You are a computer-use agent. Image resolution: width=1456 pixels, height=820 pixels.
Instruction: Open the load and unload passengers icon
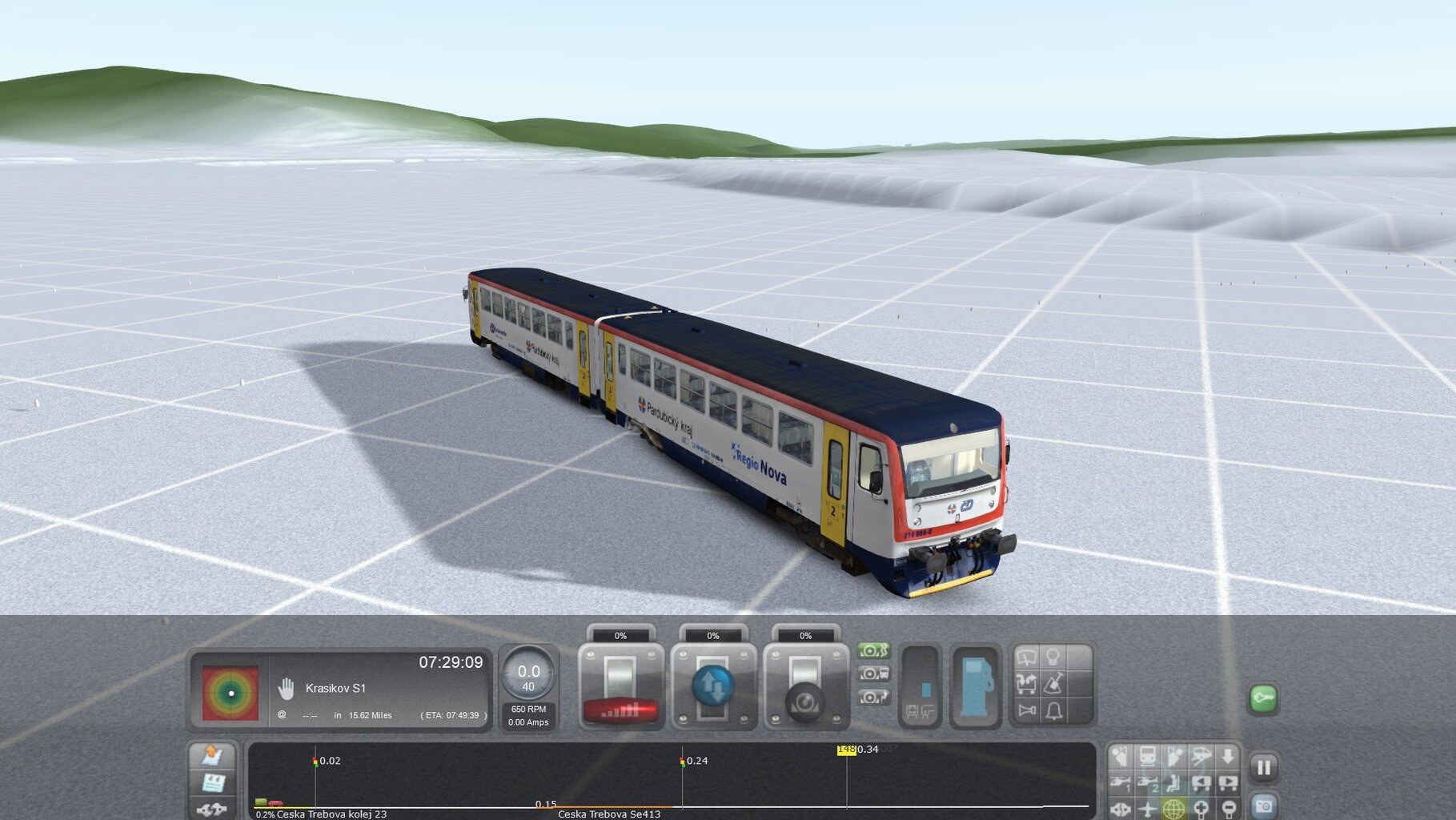(x=1026, y=684)
